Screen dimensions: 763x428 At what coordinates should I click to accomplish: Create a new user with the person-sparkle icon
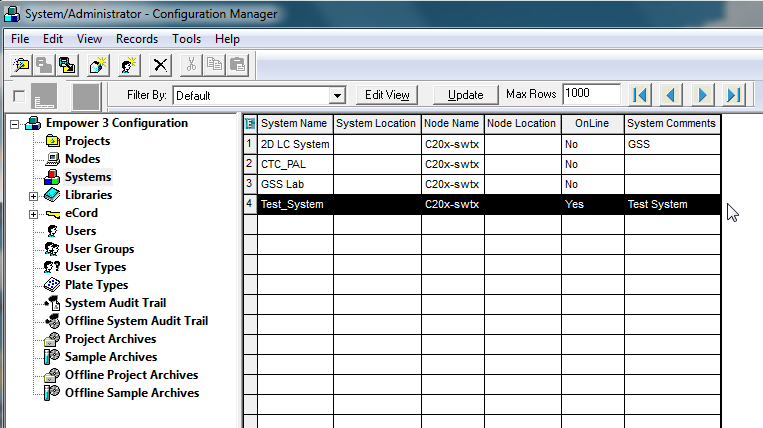tap(129, 65)
